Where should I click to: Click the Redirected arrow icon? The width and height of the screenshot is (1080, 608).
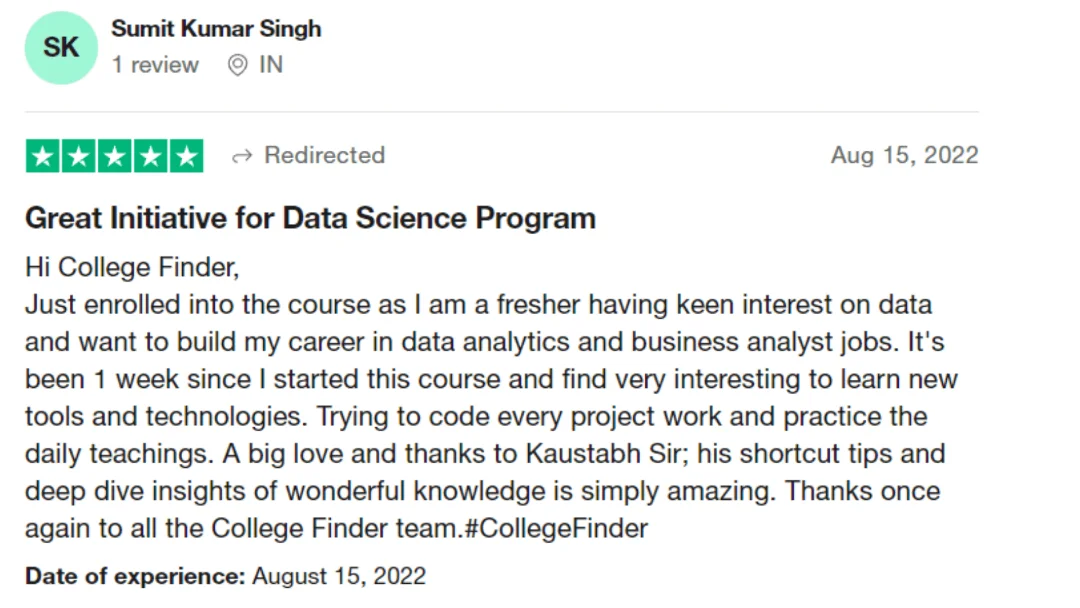click(x=242, y=156)
